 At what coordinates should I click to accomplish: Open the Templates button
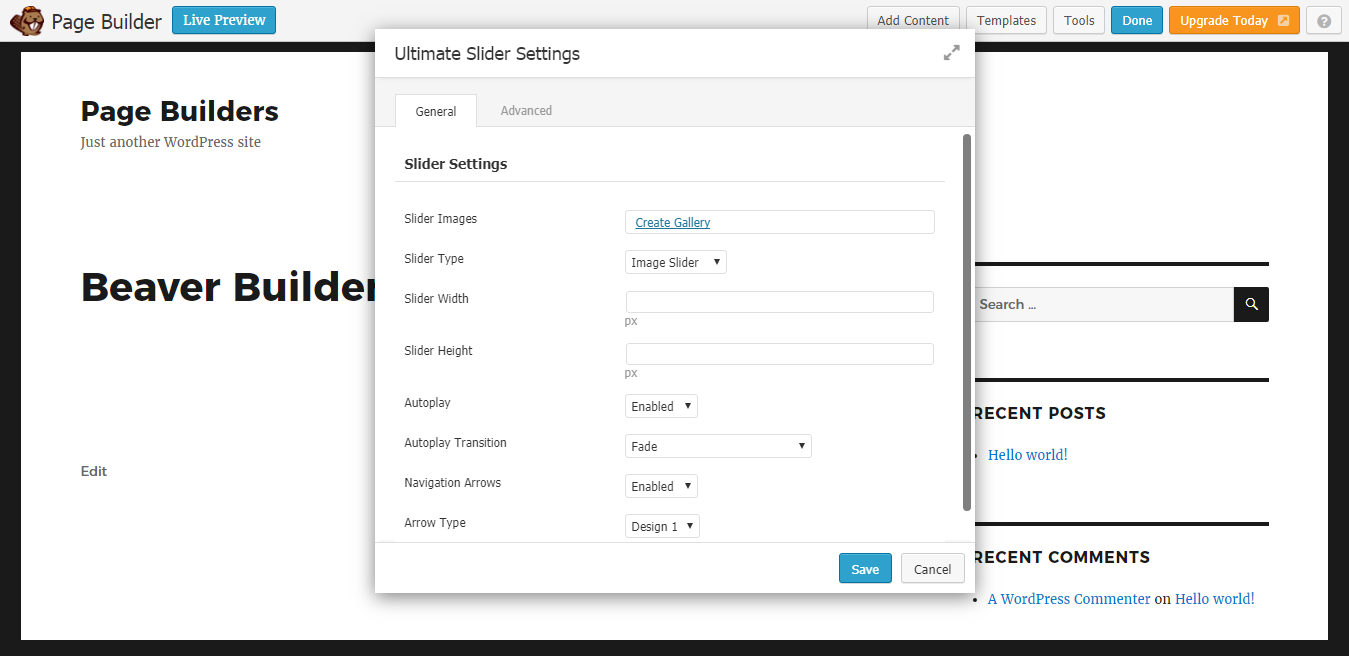point(1007,21)
